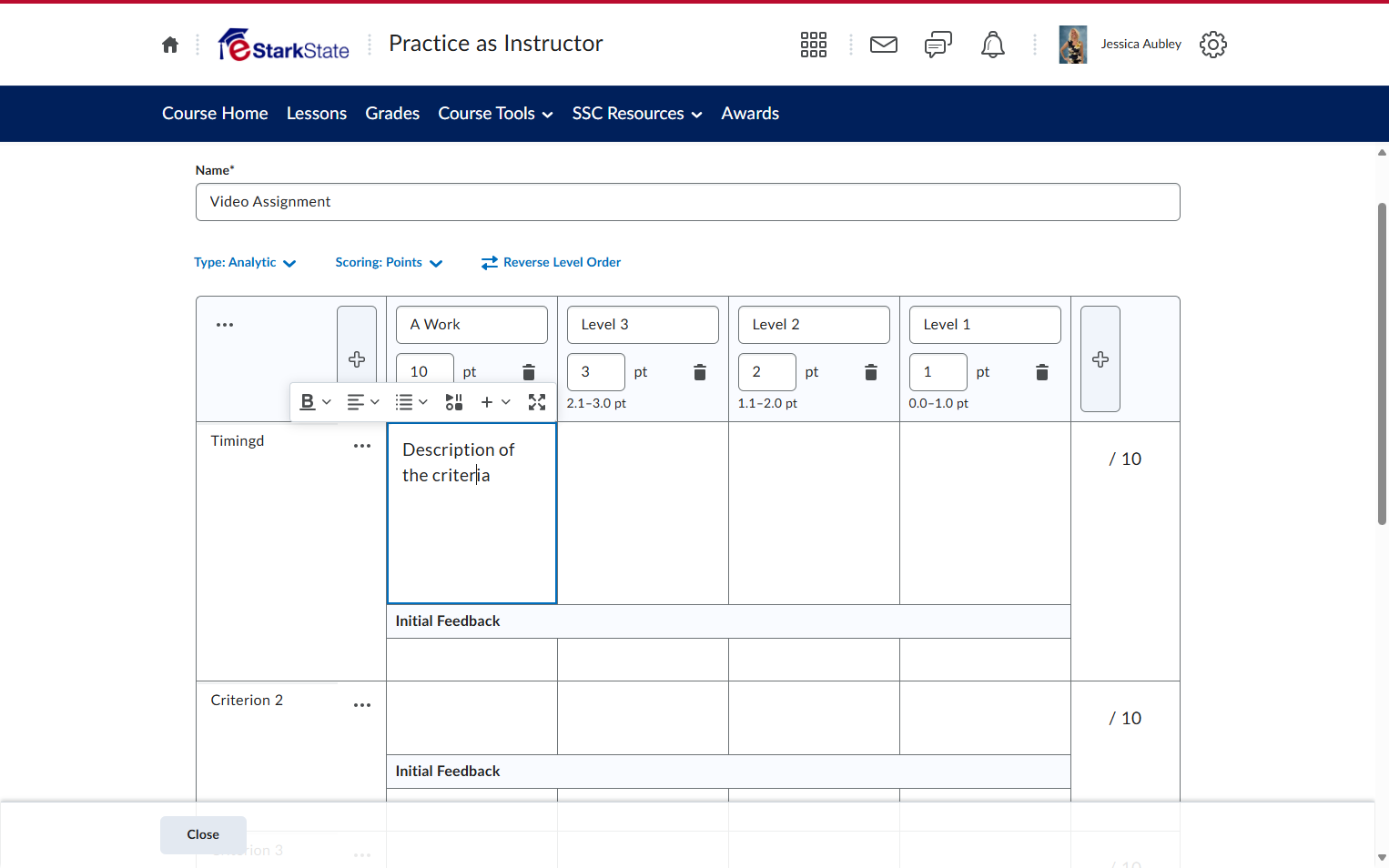Open the Grades tab

click(x=392, y=114)
